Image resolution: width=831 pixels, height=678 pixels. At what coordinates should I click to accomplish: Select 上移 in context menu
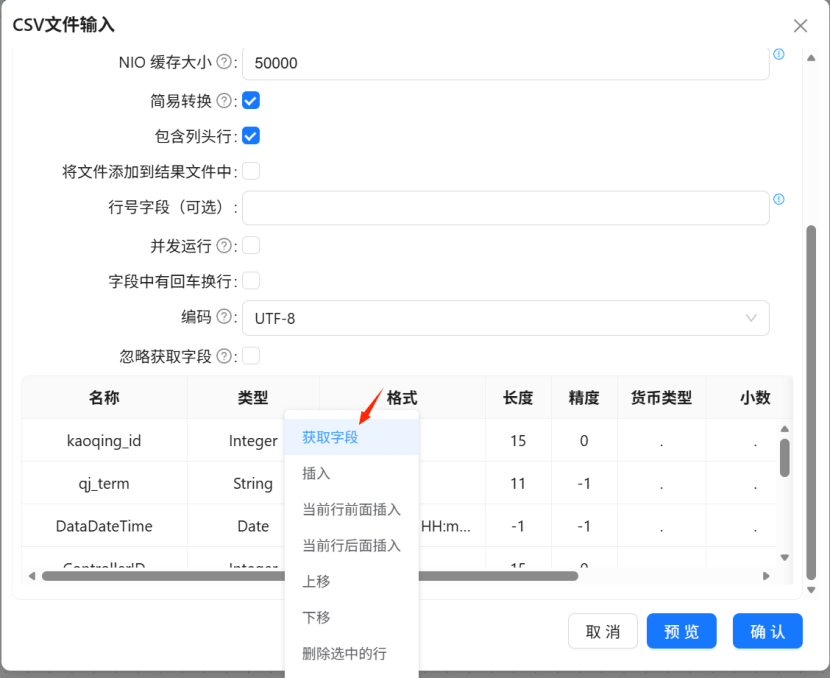(352, 581)
